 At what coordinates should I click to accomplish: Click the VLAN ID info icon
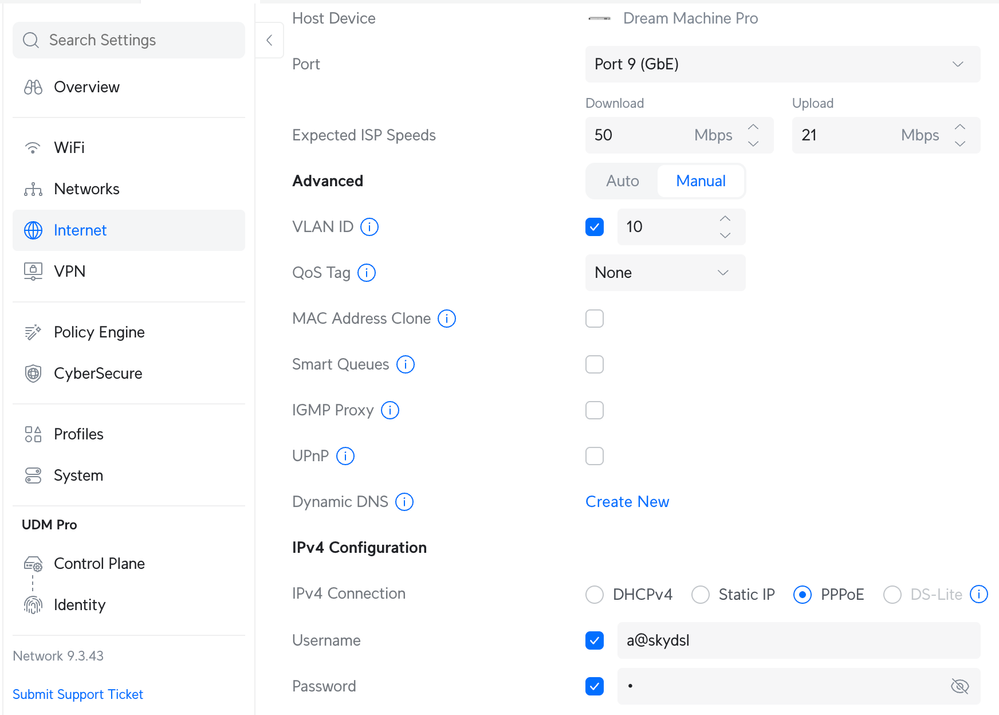click(x=369, y=227)
